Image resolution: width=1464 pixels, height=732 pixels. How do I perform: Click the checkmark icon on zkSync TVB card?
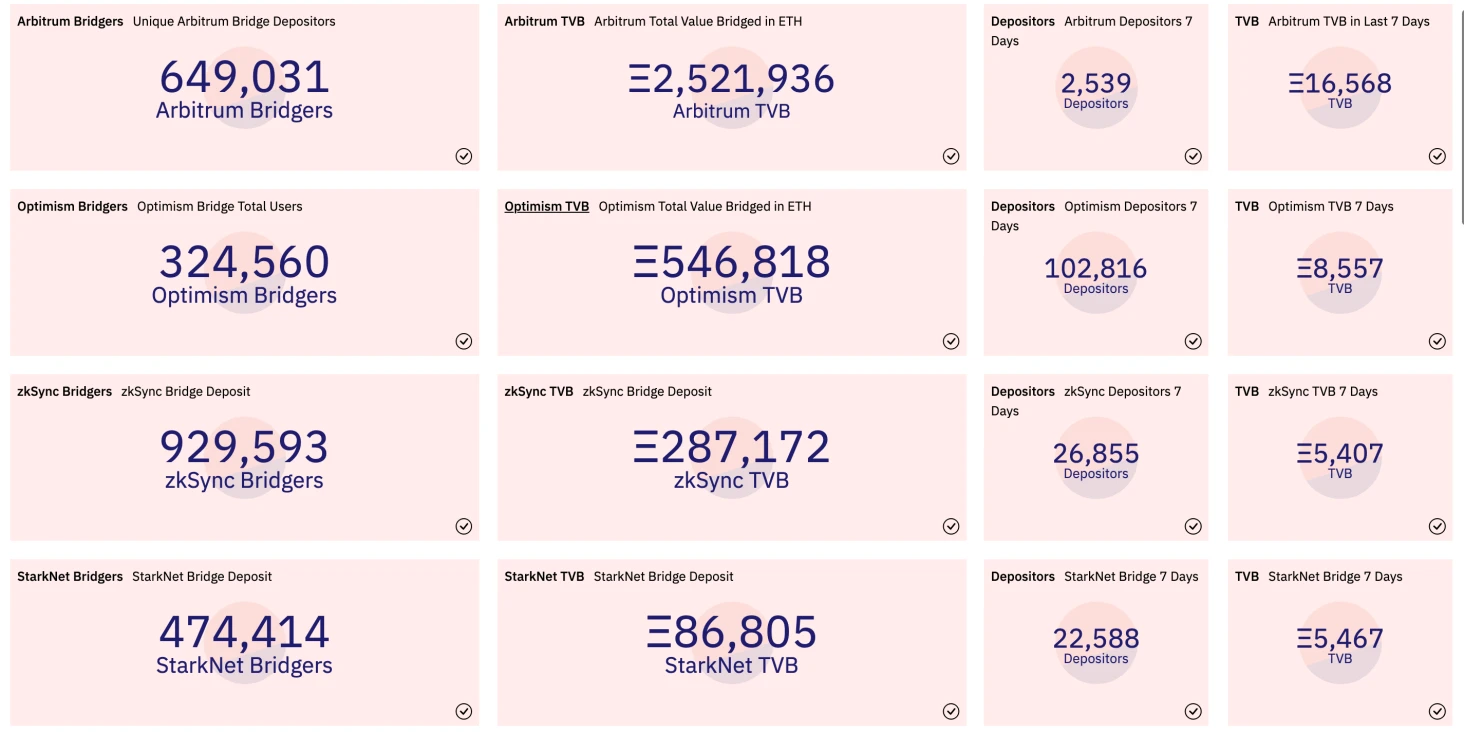click(951, 526)
